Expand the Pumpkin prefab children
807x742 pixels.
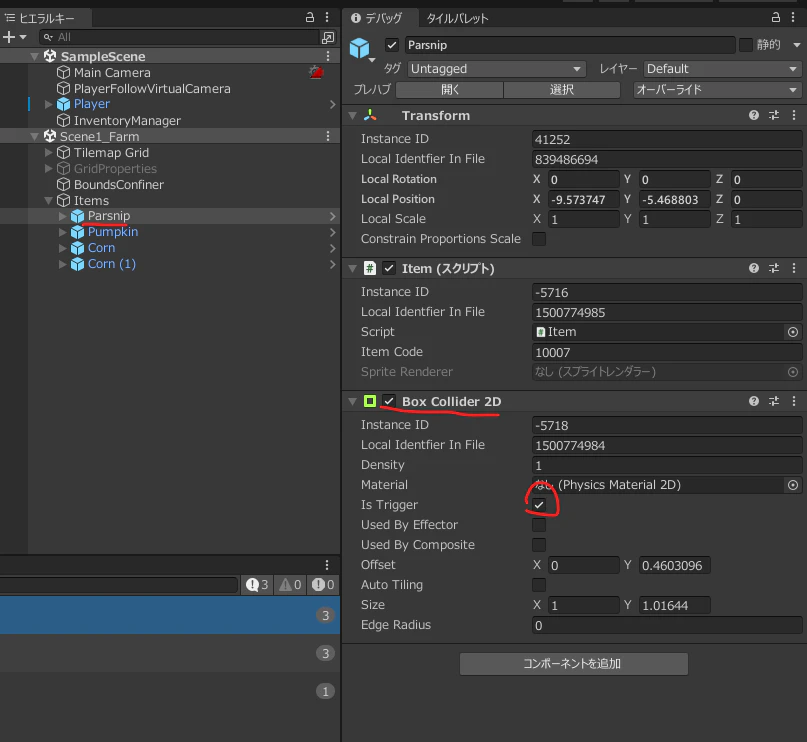click(x=63, y=232)
